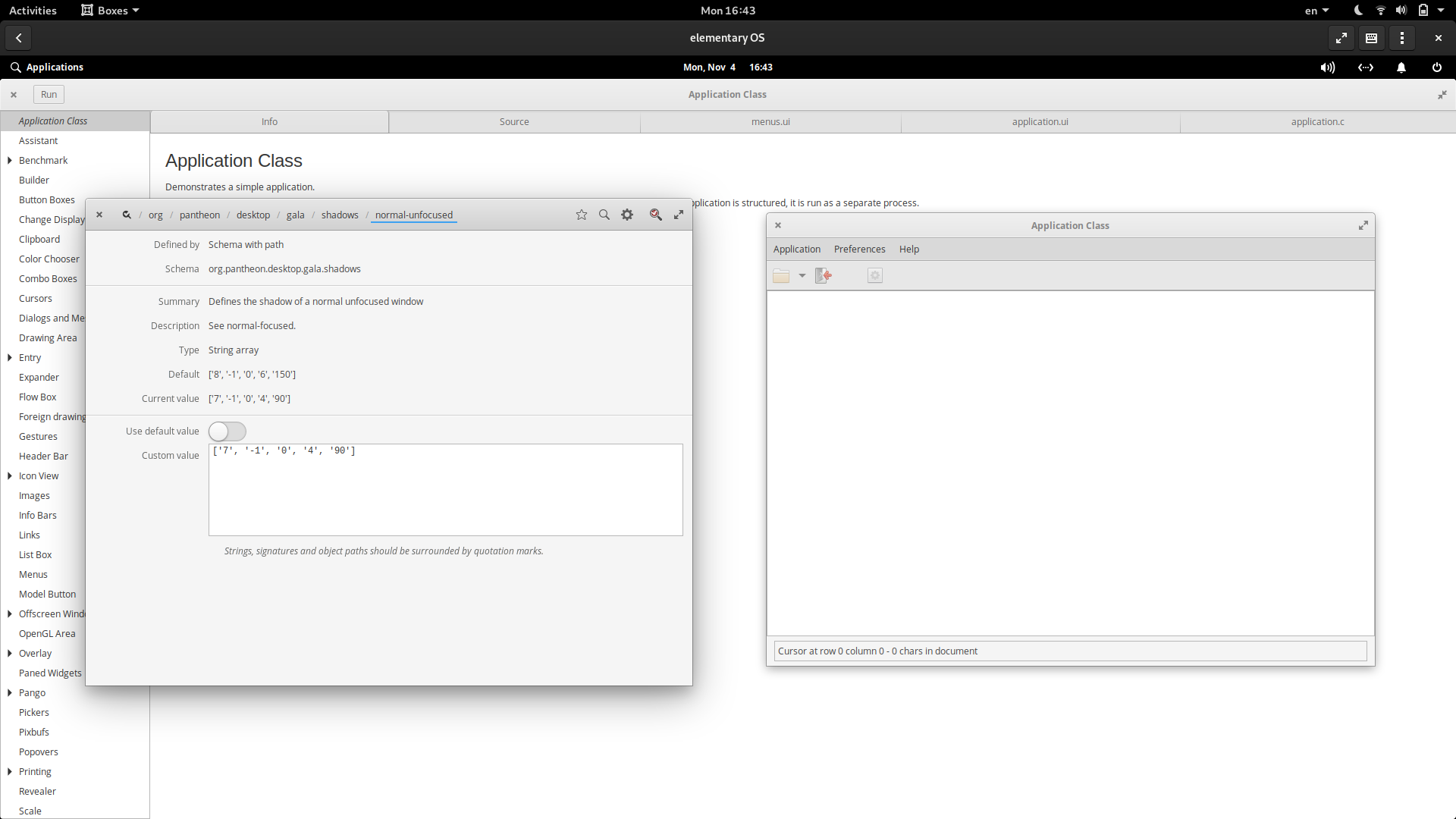The width and height of the screenshot is (1456, 819).
Task: Bookmark this key with the star icon
Action: tap(582, 215)
